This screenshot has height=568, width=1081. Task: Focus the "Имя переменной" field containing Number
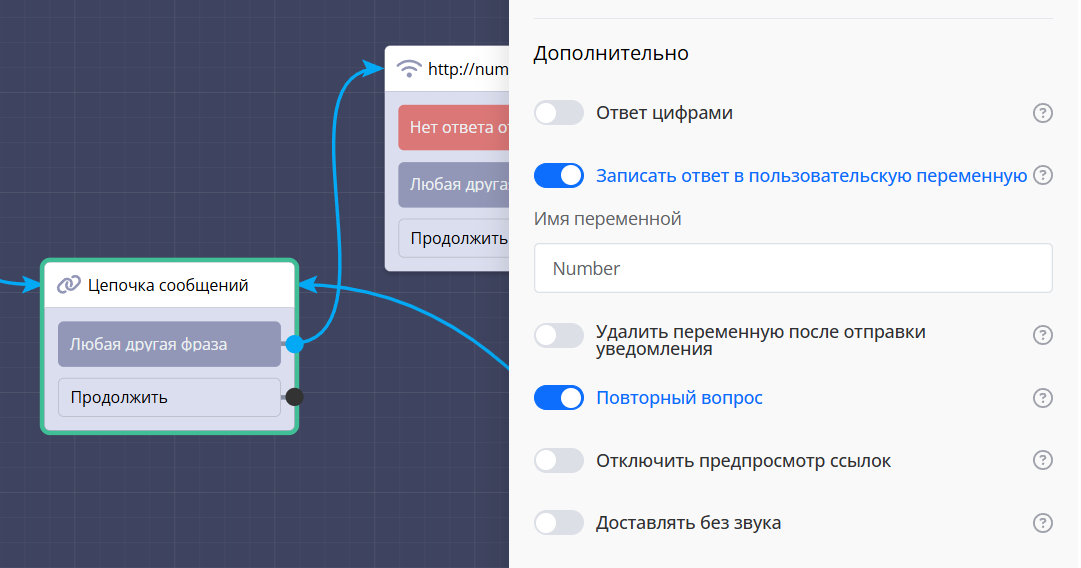(792, 268)
